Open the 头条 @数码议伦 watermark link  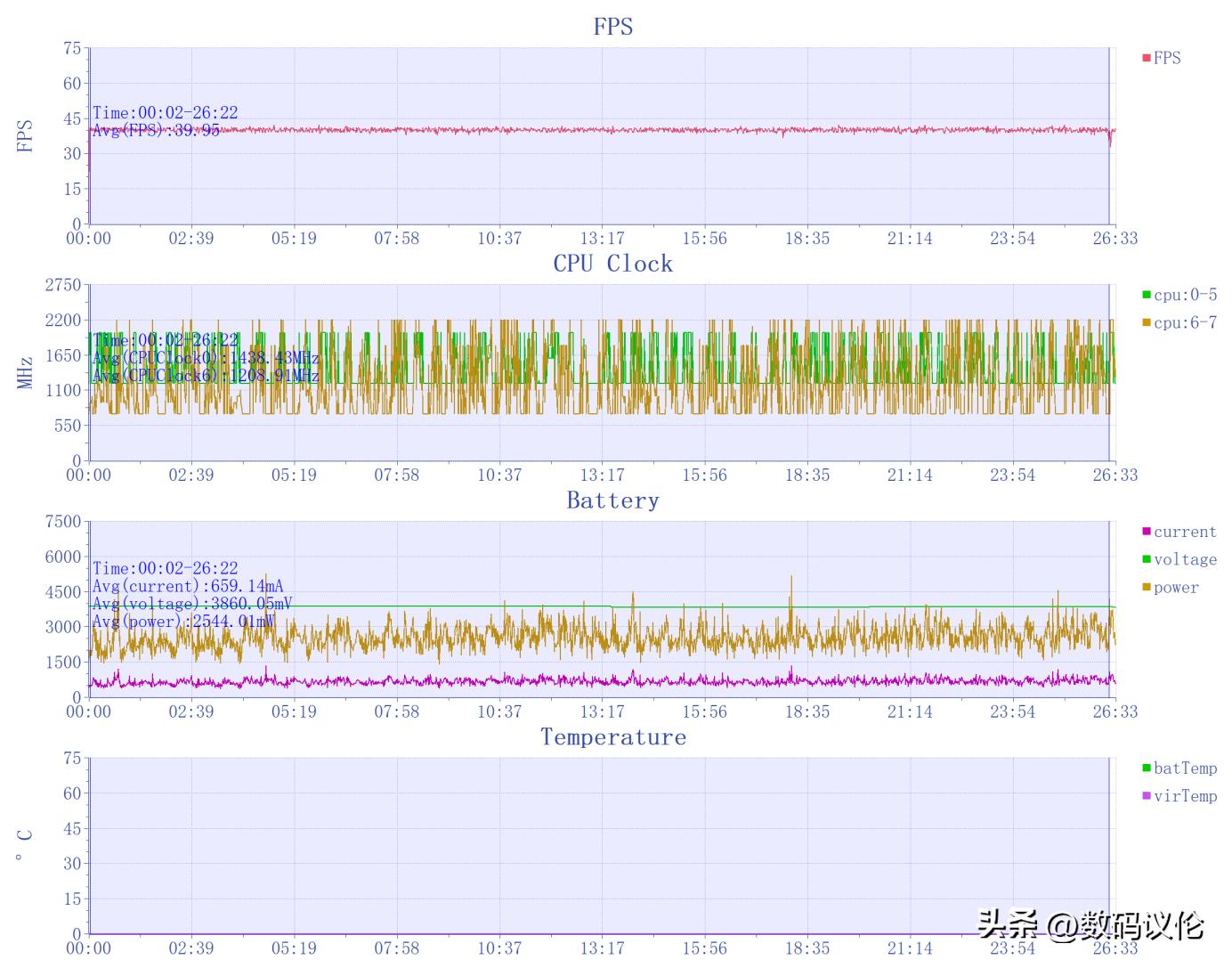(x=1090, y=925)
